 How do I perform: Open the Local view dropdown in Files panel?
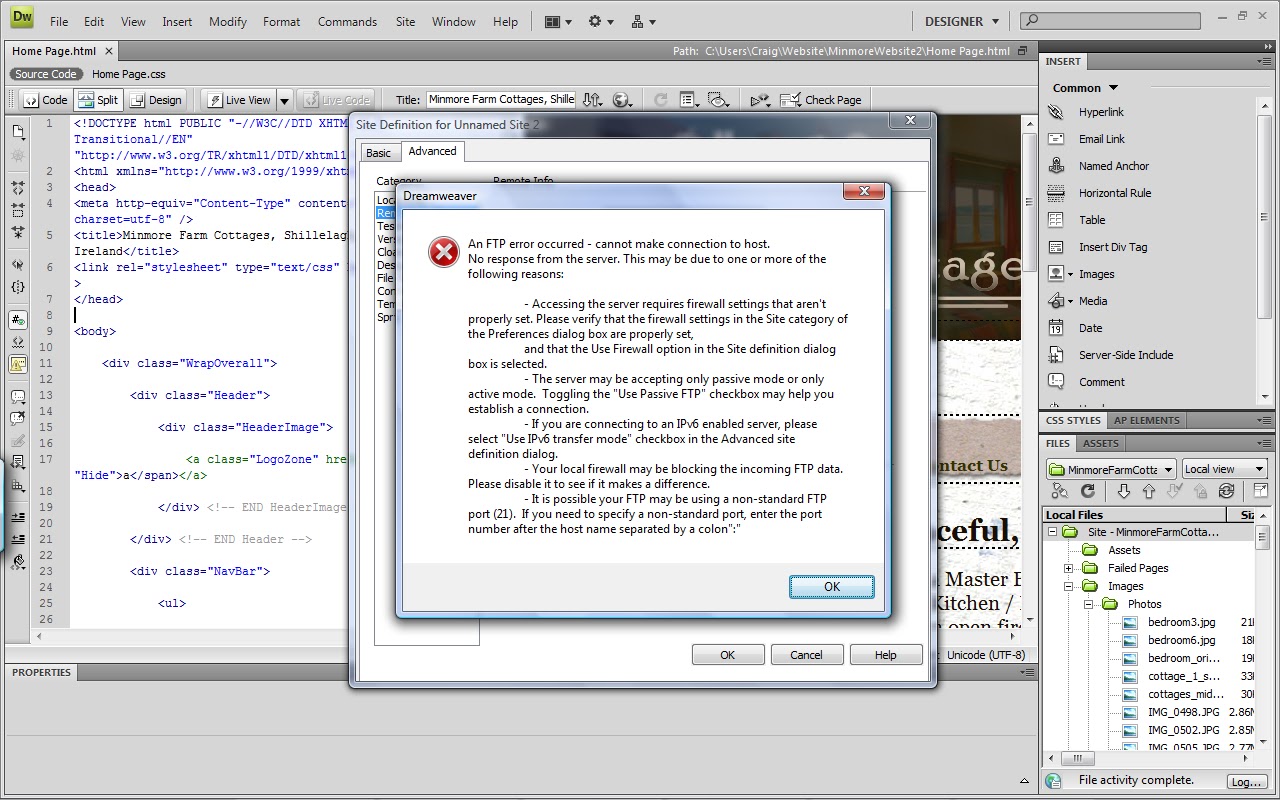point(1224,469)
